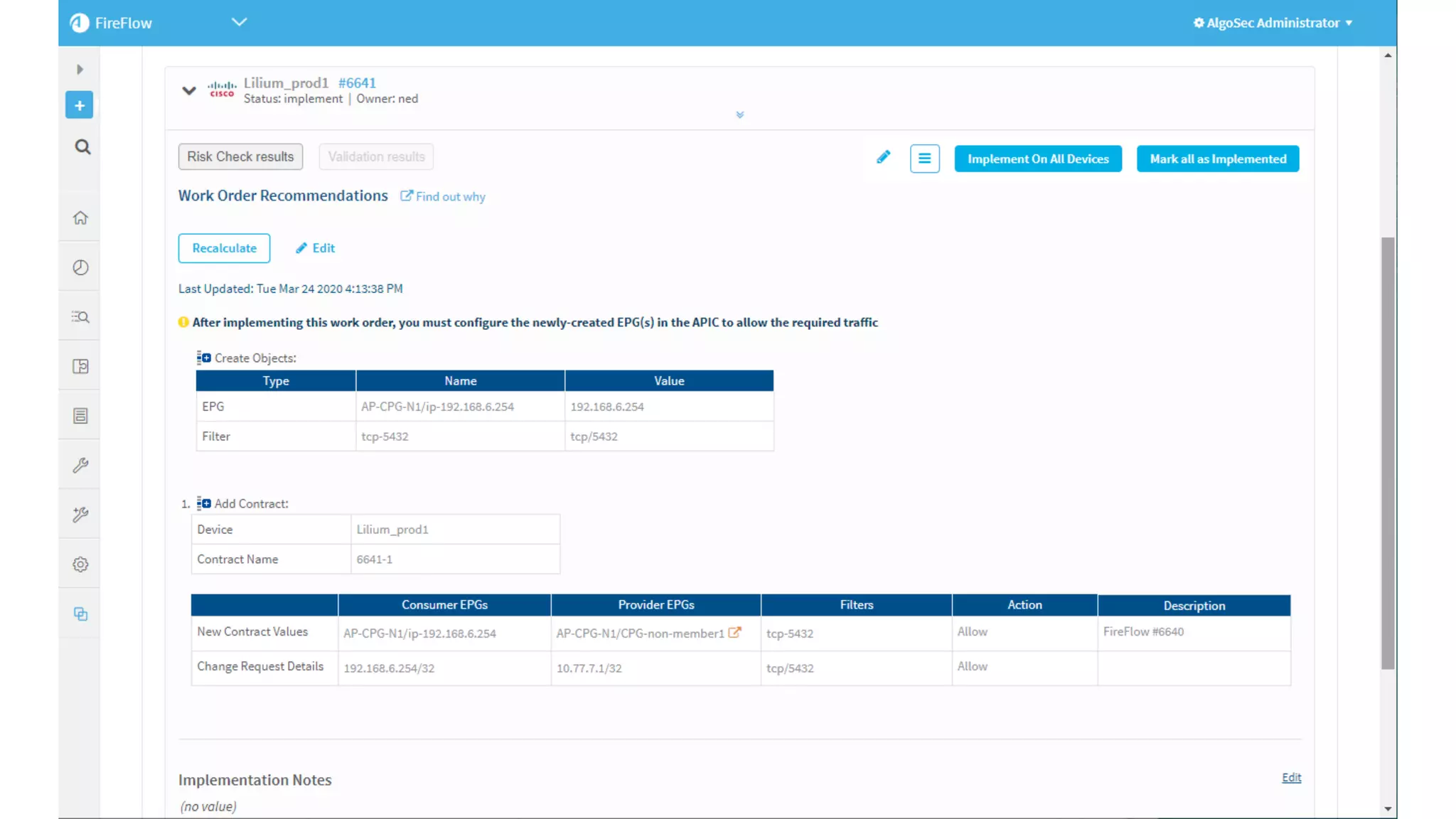
Task: Collapse the Lilium_prod1 device section
Action: (188, 90)
